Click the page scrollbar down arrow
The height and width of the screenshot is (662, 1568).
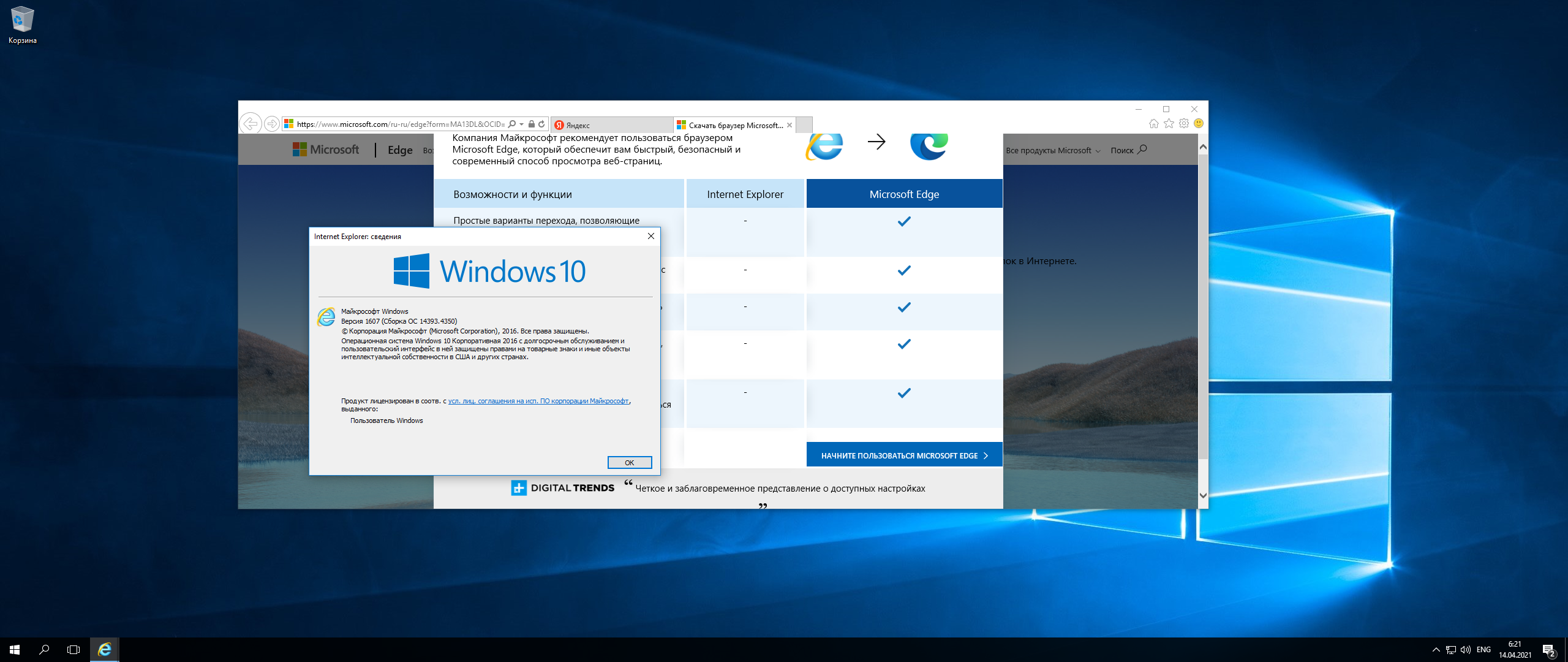tap(1203, 495)
